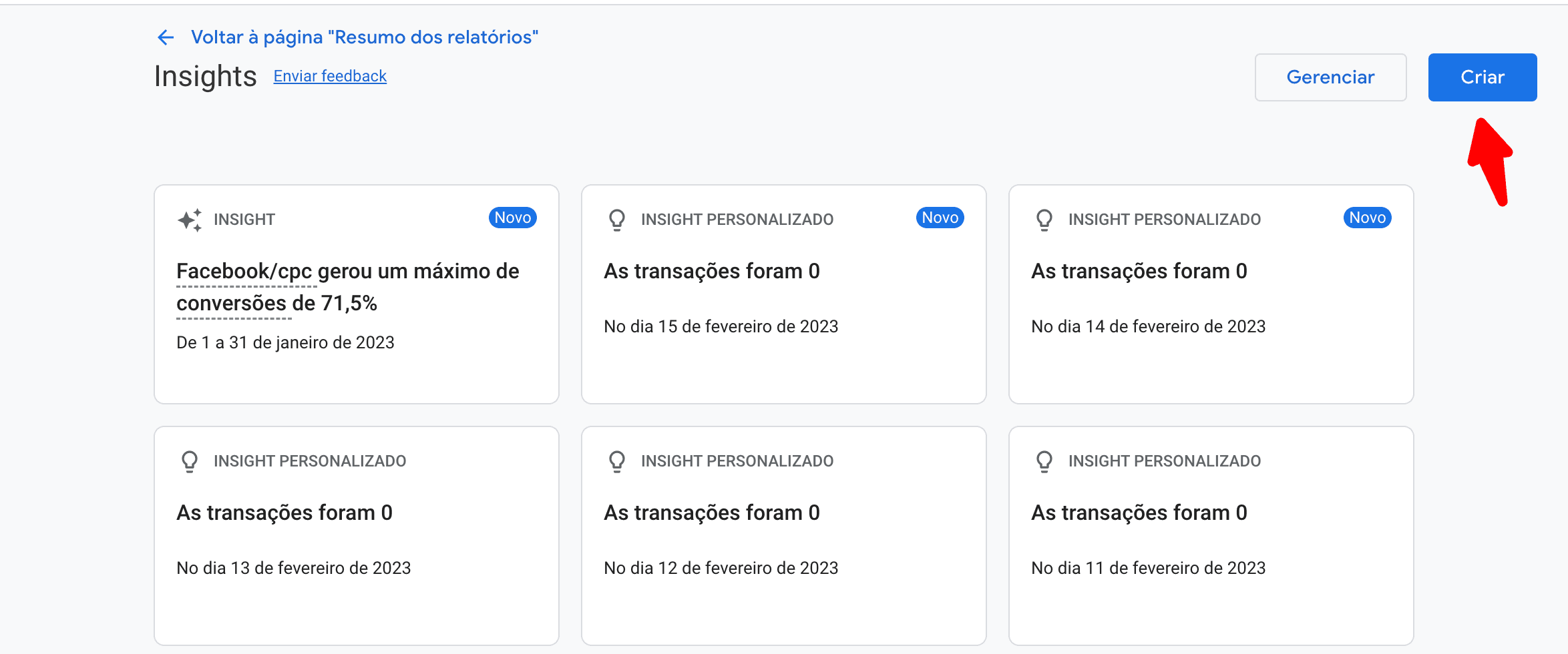Click the lightbulb icon on February 15 insight
The image size is (1568, 654).
tap(616, 219)
